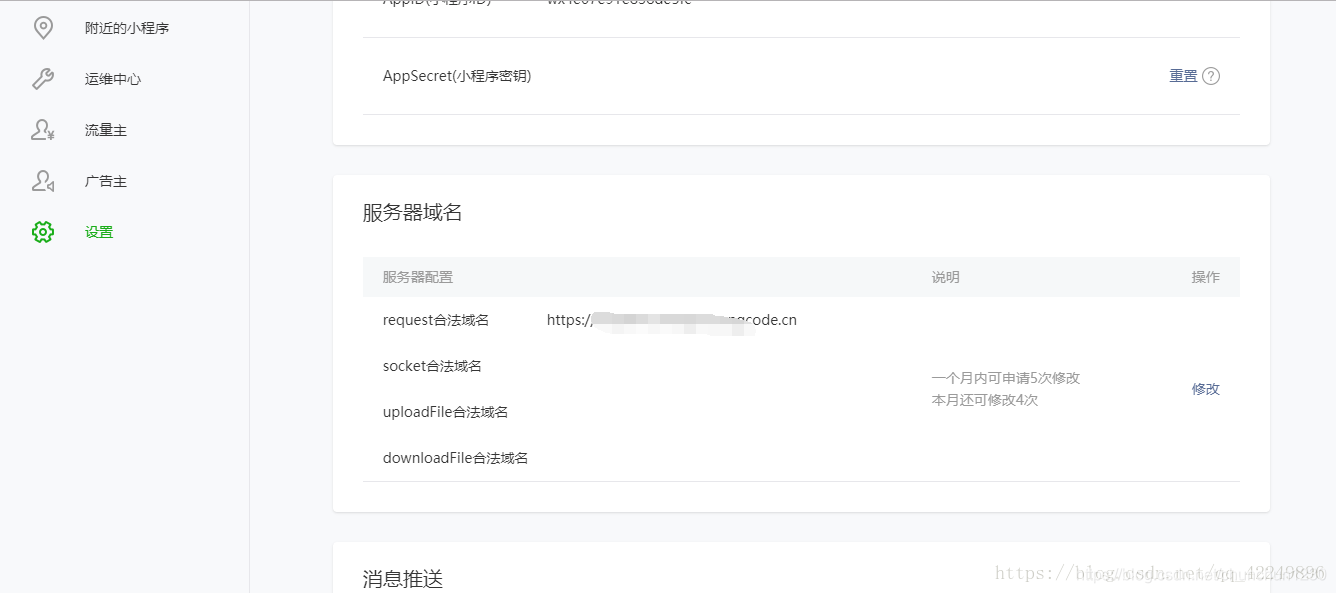Click the https request domain value
Screen dimensions: 1336x593
pyautogui.click(x=672, y=320)
